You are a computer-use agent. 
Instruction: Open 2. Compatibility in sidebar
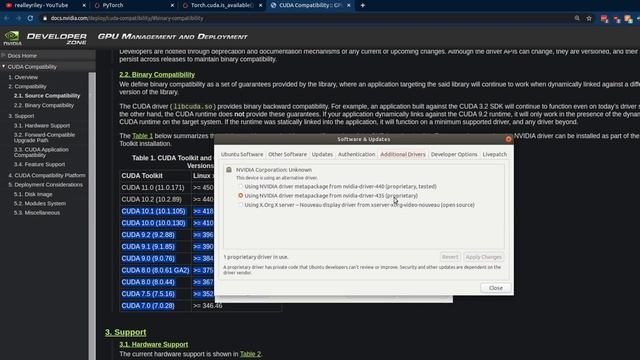click(x=27, y=87)
